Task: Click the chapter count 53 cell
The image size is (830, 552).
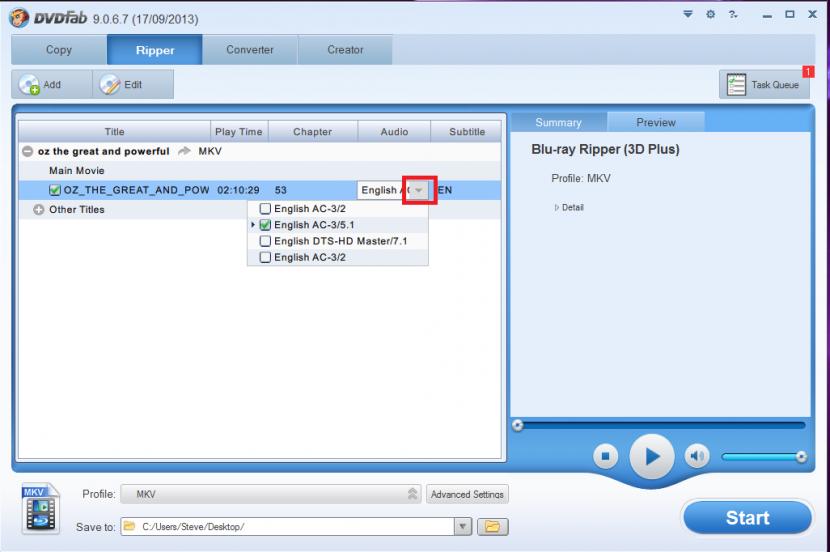Action: [281, 190]
